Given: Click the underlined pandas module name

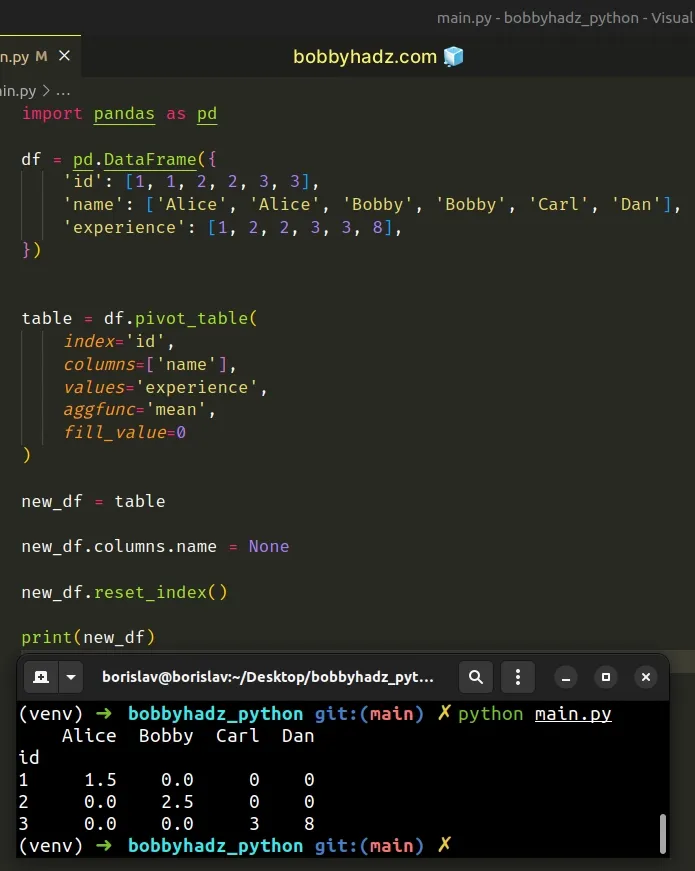Looking at the screenshot, I should coord(124,113).
